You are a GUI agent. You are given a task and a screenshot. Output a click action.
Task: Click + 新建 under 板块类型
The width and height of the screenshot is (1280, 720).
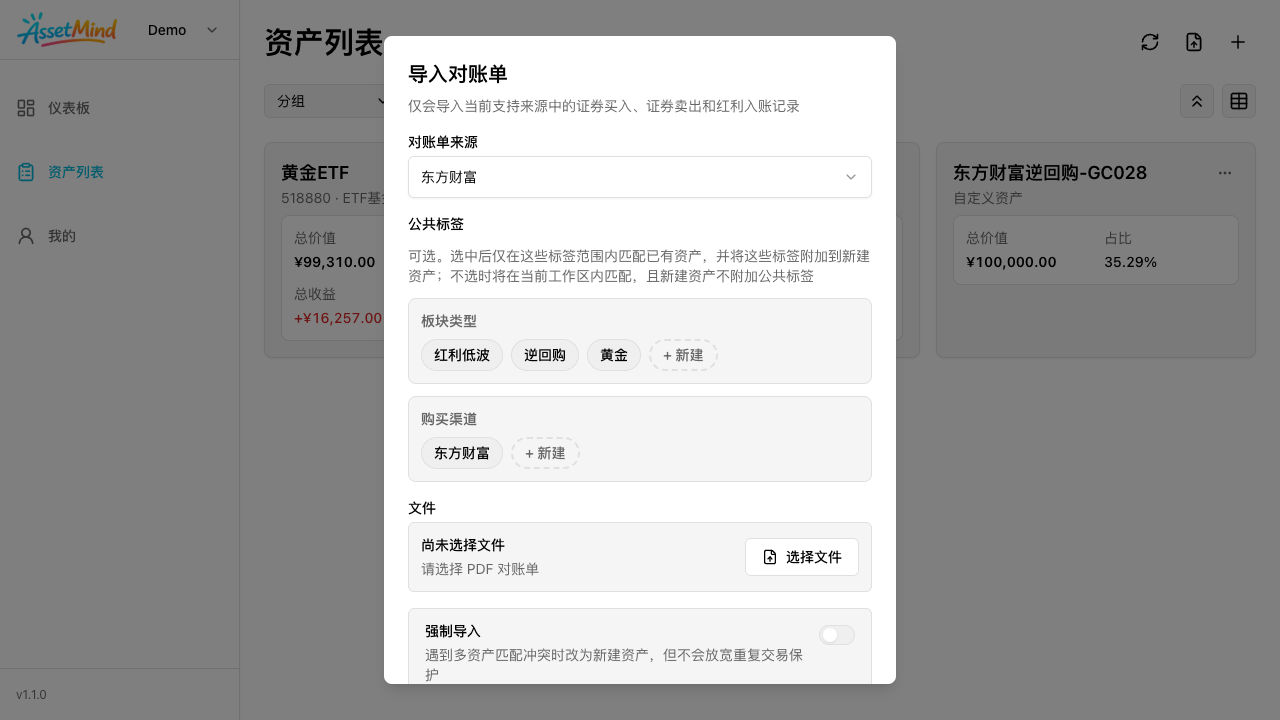click(683, 355)
